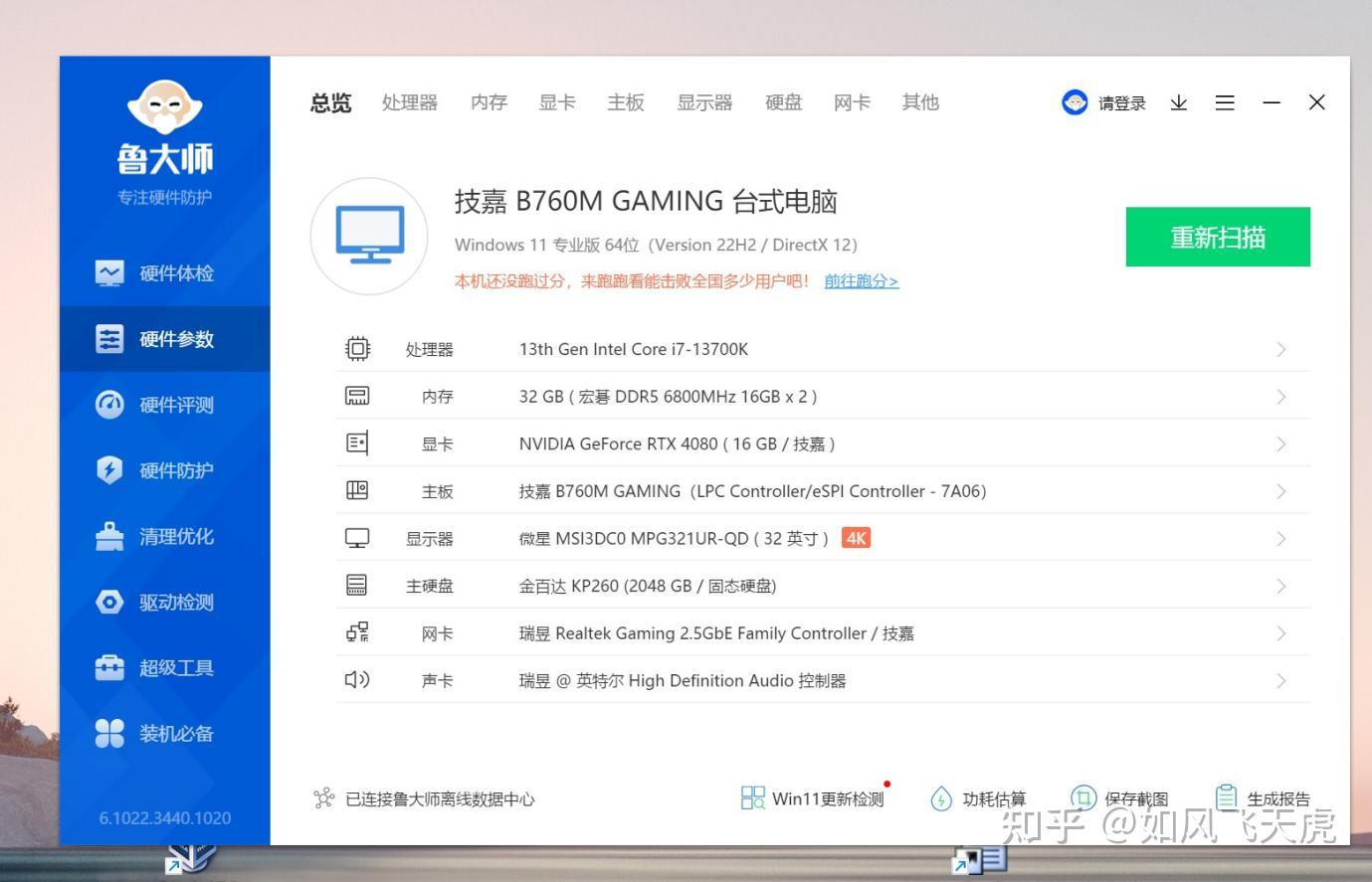Follow the 前往跑分 link
1372x882 pixels.
click(x=862, y=281)
